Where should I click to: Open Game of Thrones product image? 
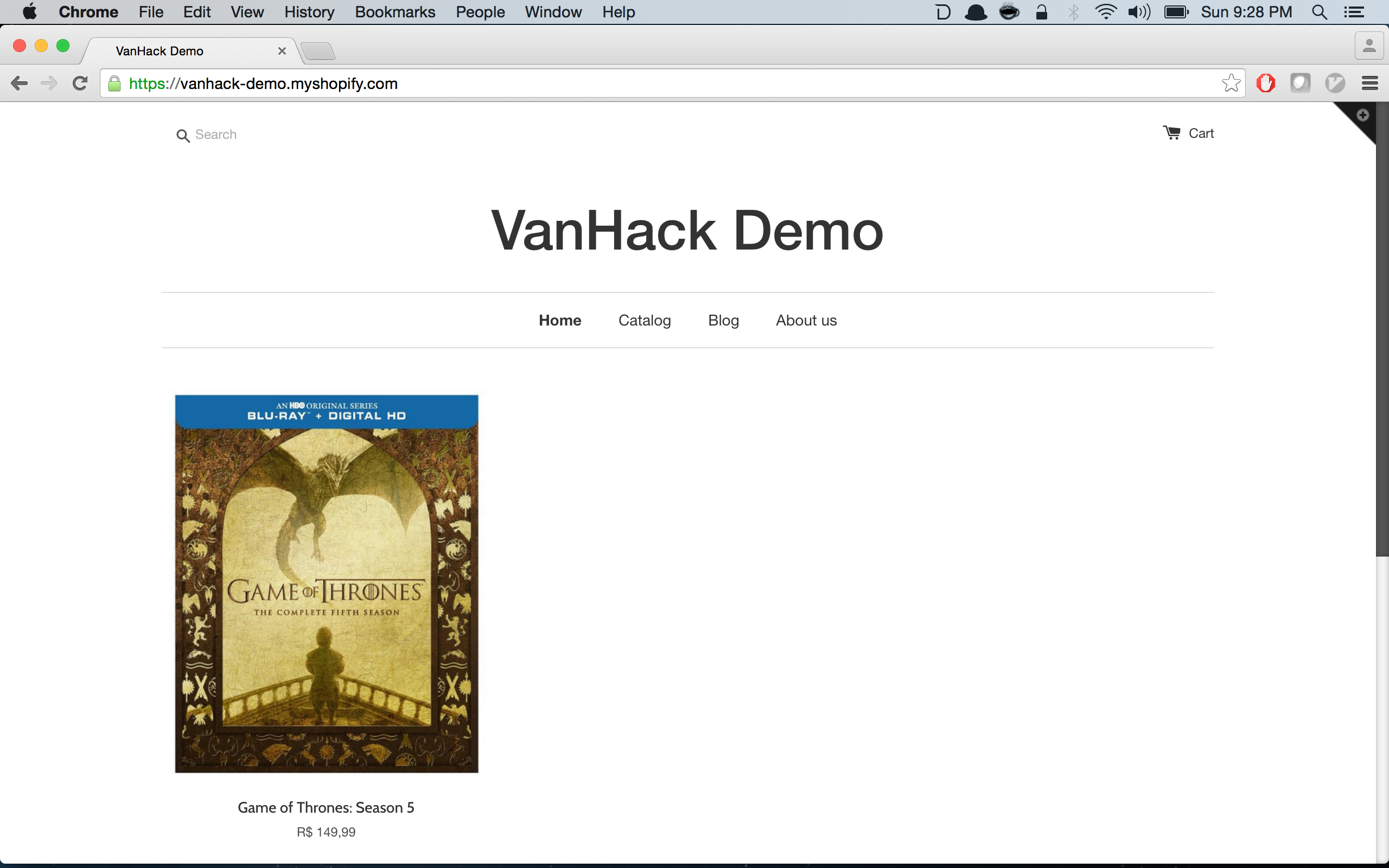click(326, 583)
